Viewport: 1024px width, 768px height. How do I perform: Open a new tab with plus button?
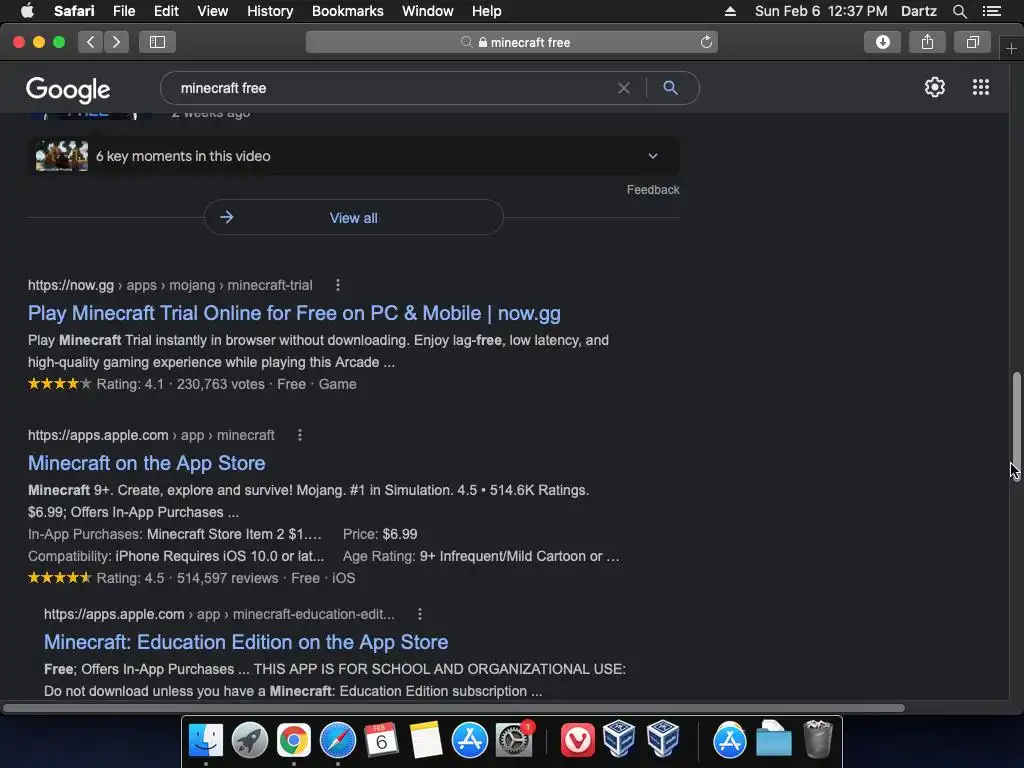1011,49
